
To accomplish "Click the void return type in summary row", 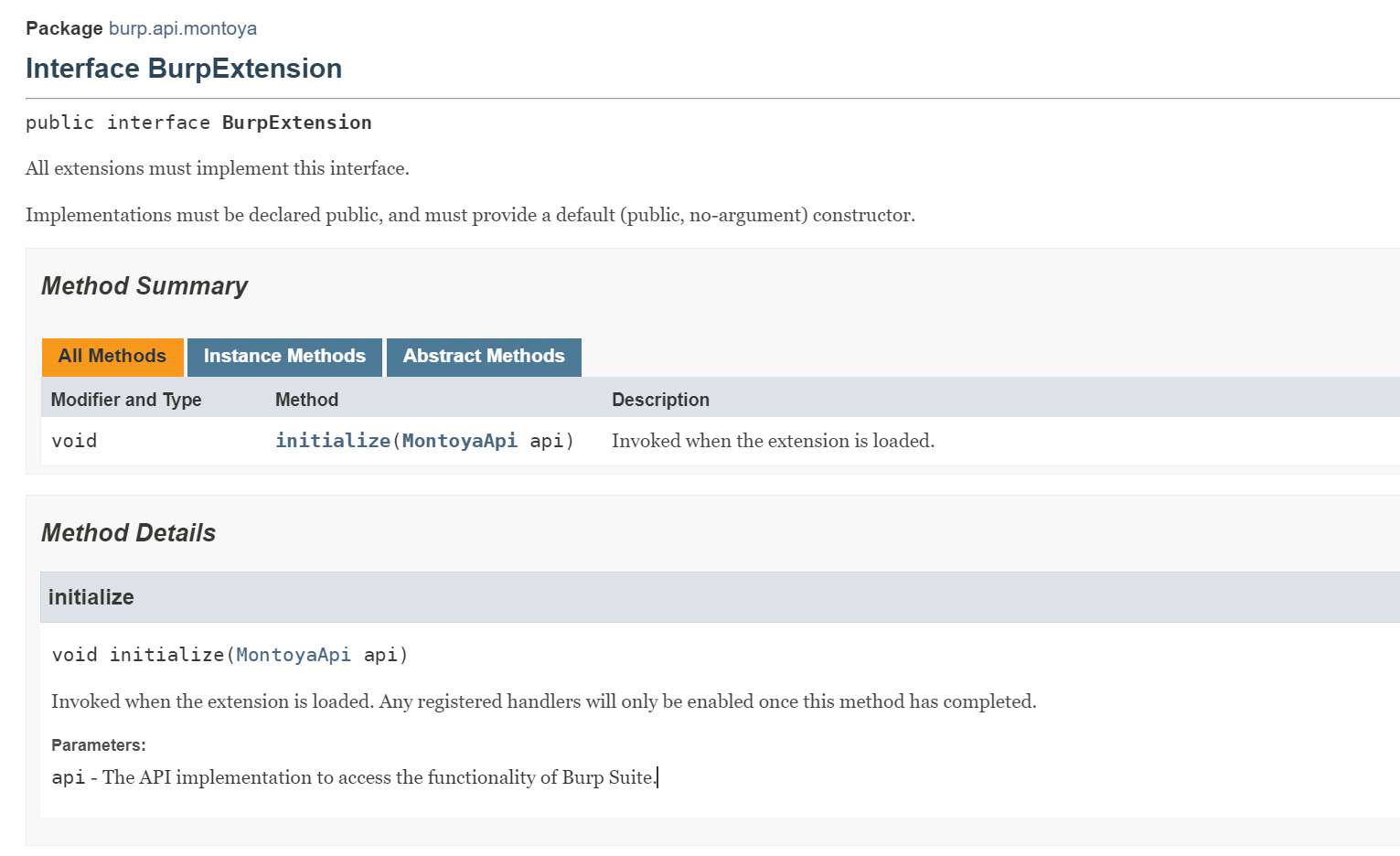I will click(x=74, y=441).
